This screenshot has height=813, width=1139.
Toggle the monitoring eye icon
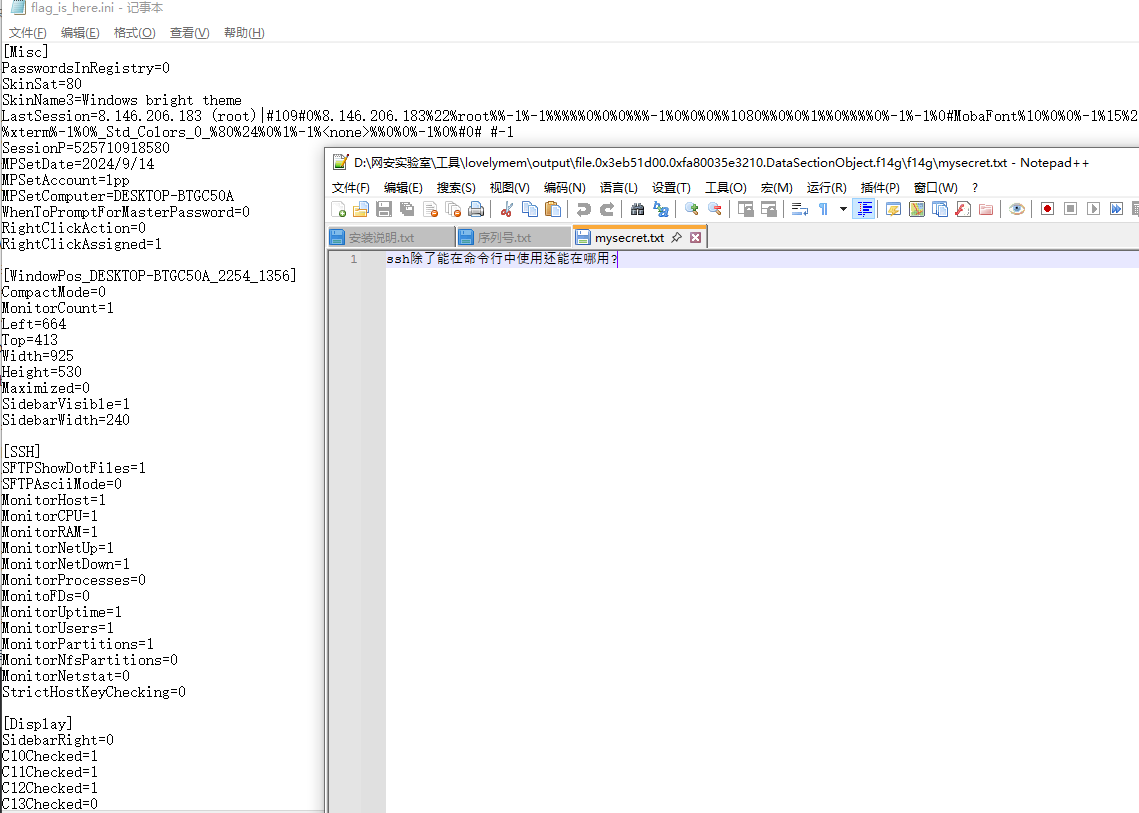pyautogui.click(x=1017, y=209)
